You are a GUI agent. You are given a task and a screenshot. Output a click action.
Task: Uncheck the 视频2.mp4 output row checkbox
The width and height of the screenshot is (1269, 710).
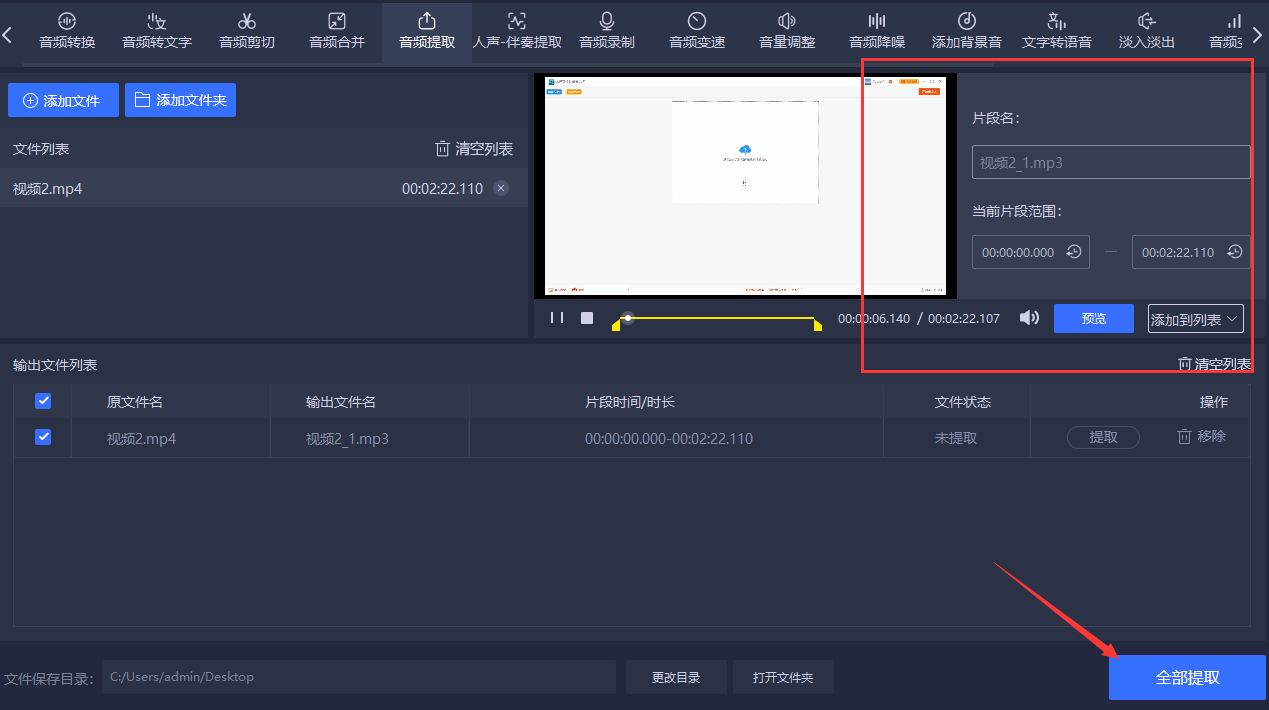(43, 437)
